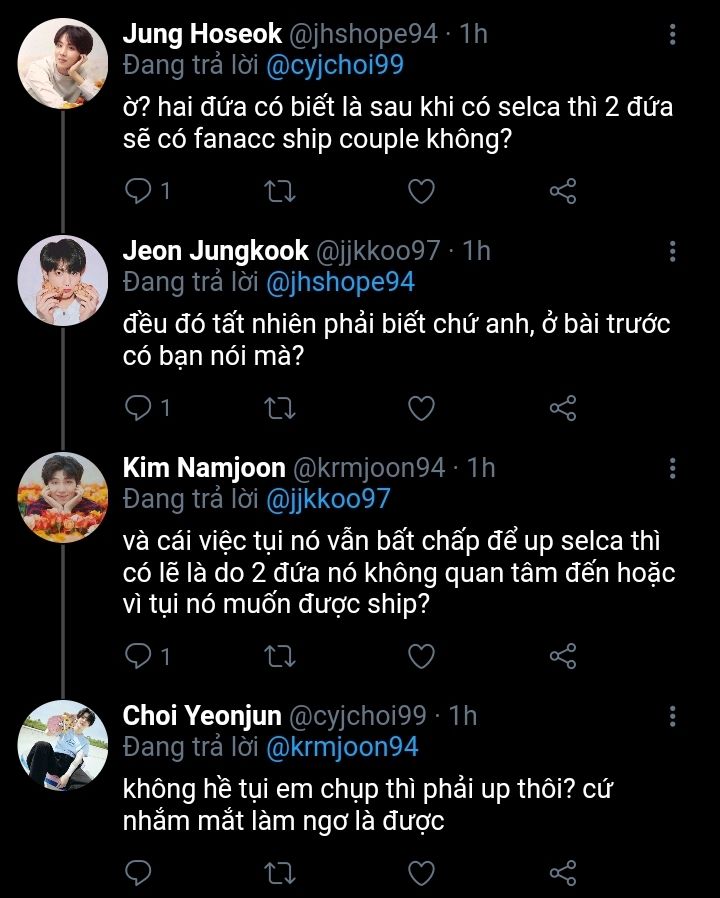The height and width of the screenshot is (898, 720).
Task: Open Choi Yeonjun's avatar thumbnail
Action: (x=63, y=741)
